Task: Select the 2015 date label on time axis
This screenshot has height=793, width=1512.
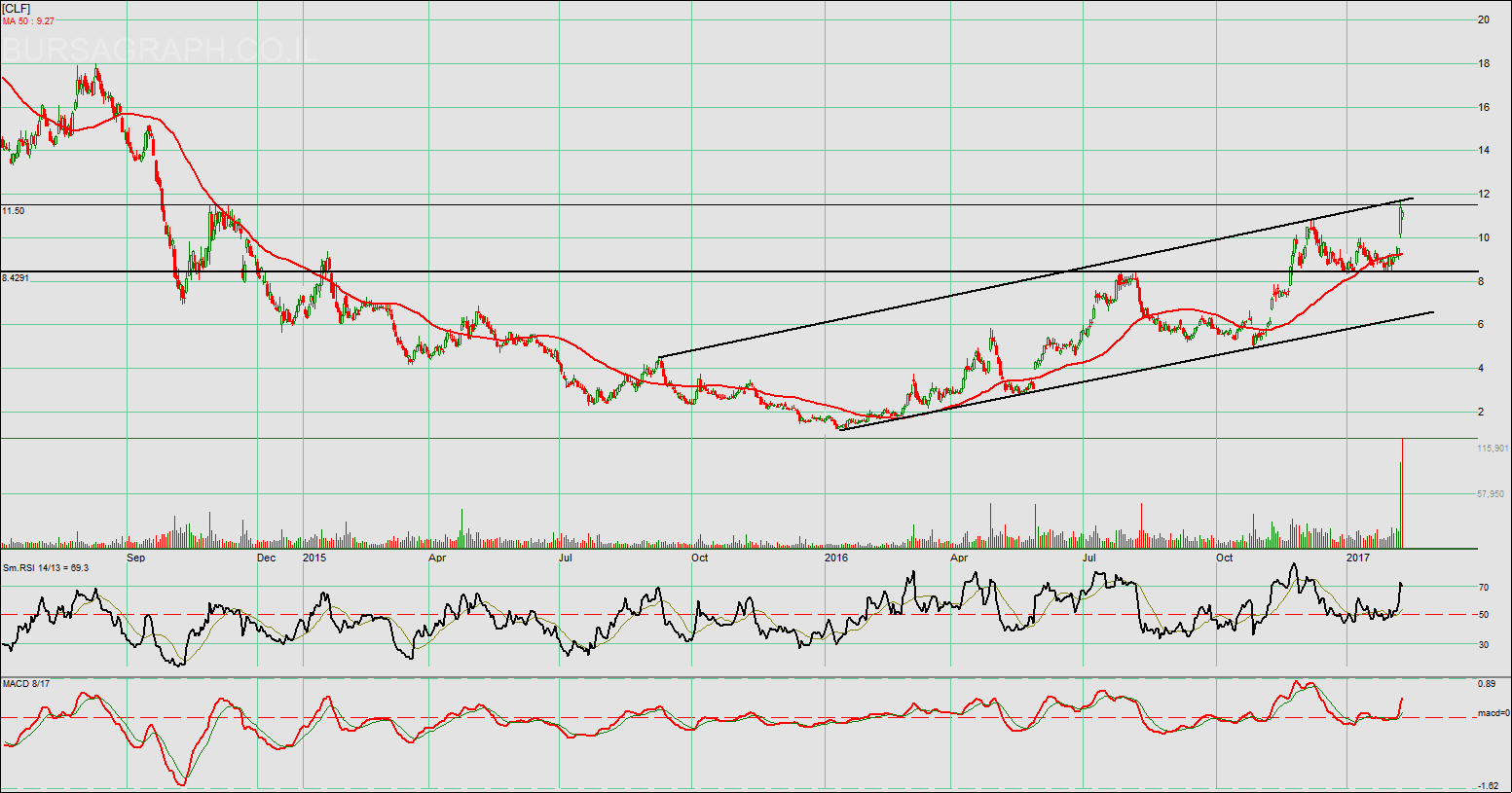Action: [x=314, y=559]
